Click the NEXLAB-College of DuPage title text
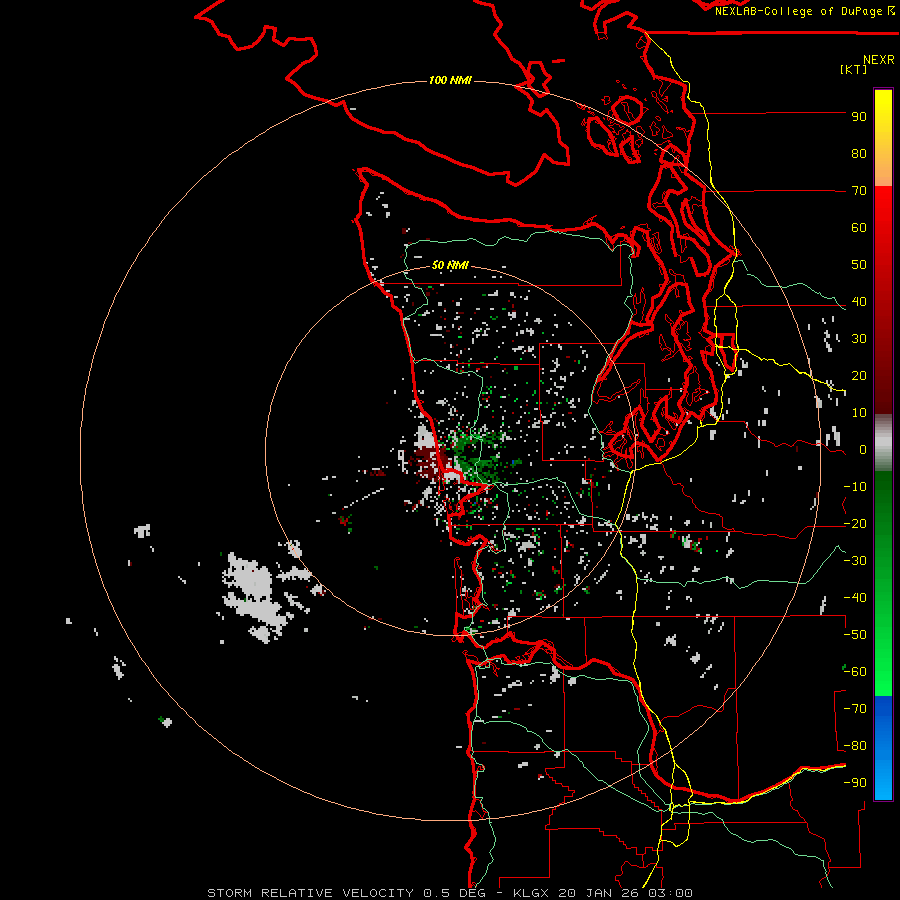The image size is (900, 900). point(798,11)
